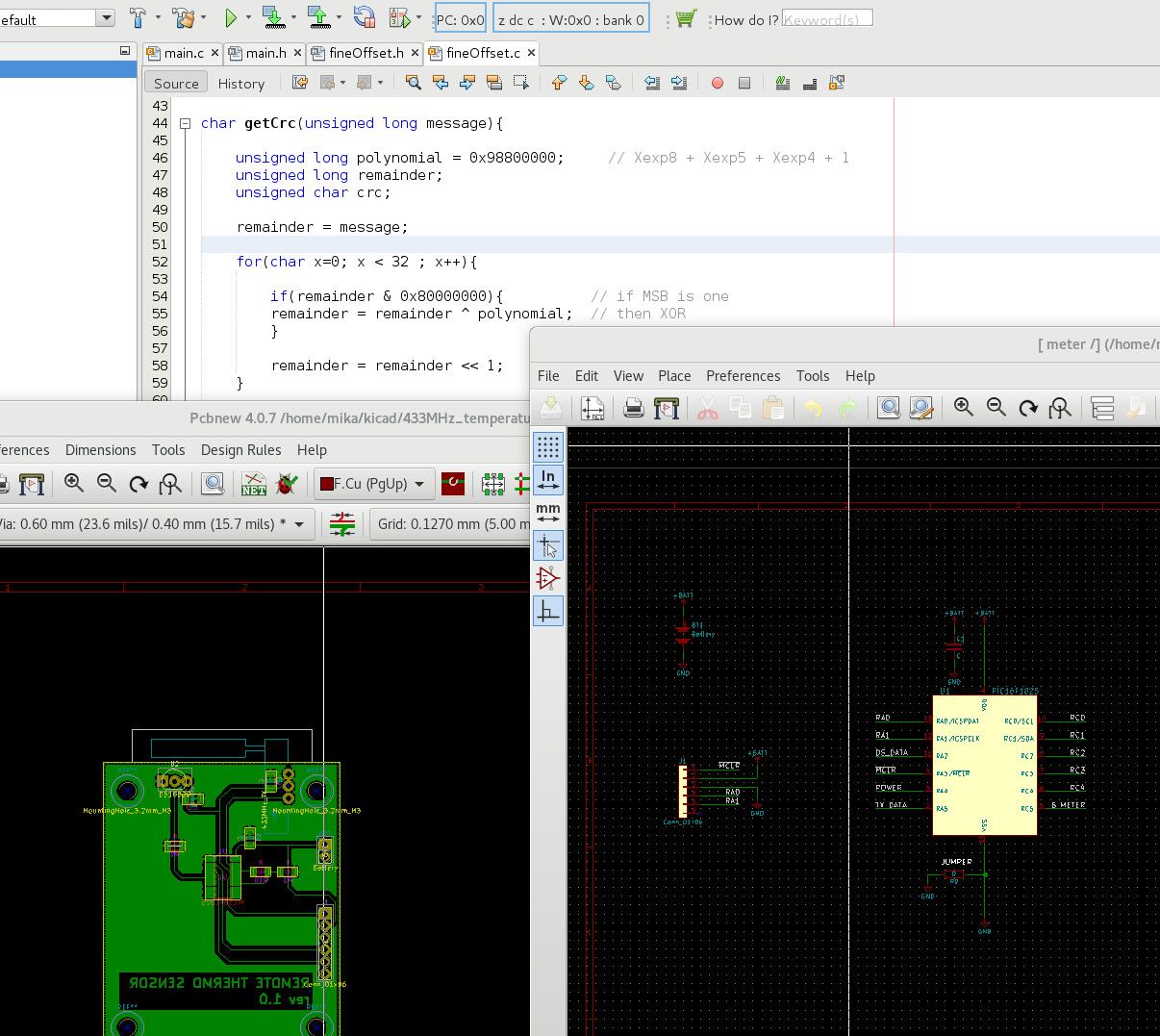Click Make and Program Device icon
Image resolution: width=1160 pixels, height=1036 pixels.
[x=274, y=18]
